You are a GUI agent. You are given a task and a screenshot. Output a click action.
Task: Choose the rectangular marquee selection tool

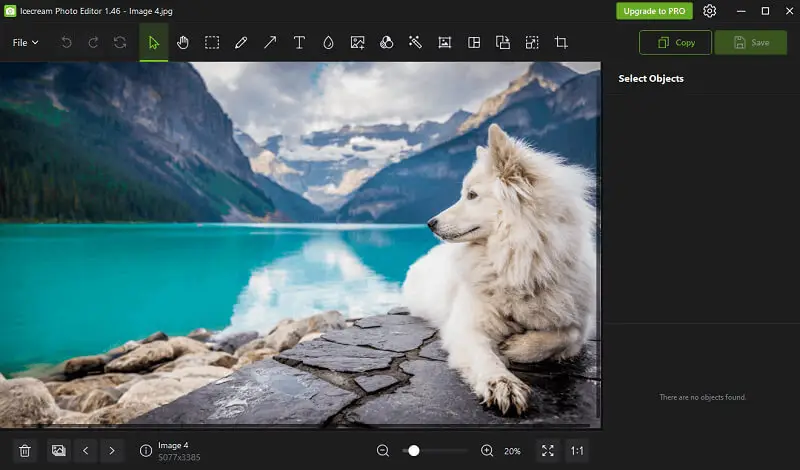pos(212,43)
